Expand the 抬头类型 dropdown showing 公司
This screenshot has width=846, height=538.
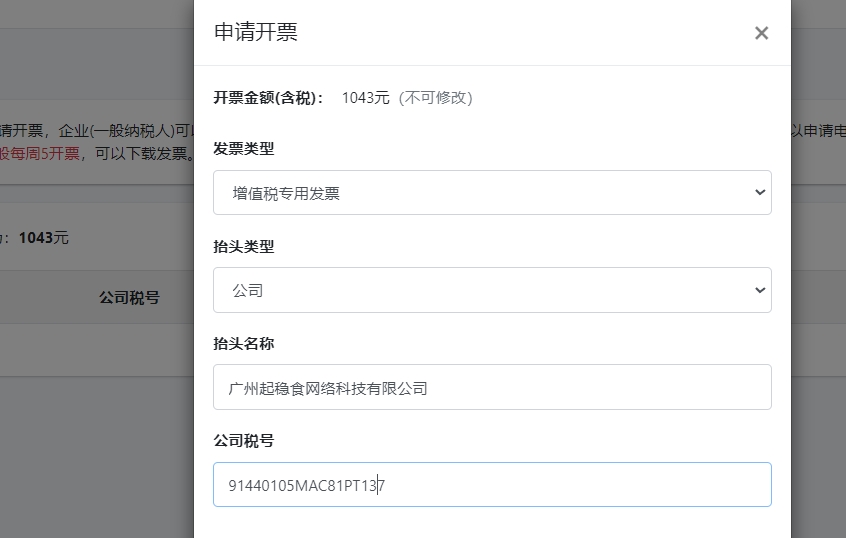pos(480,290)
